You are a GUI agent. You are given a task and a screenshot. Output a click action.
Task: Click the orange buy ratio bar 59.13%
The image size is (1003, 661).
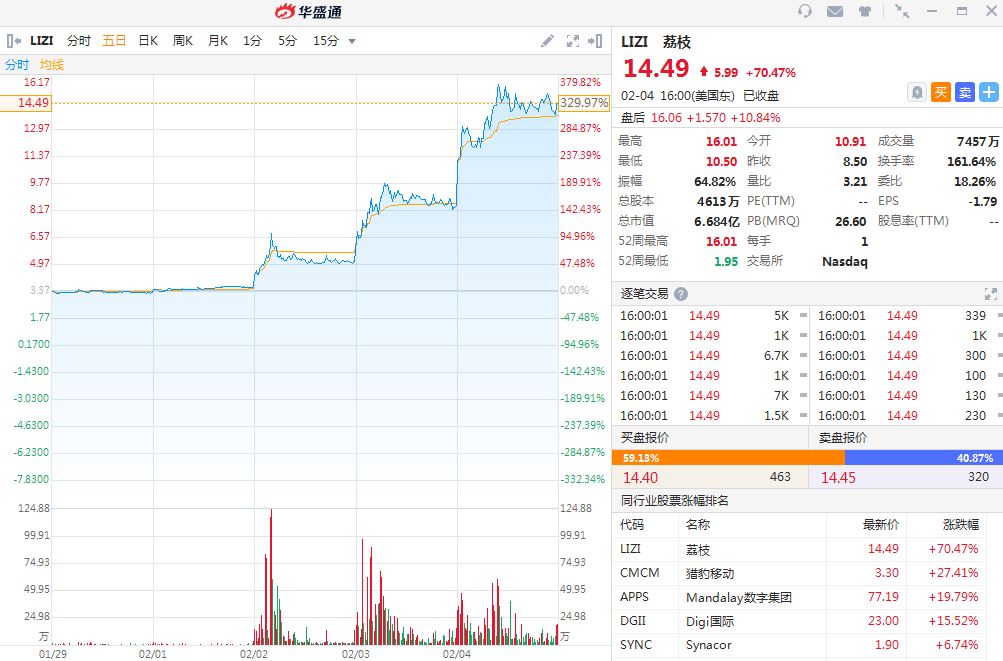(x=709, y=457)
